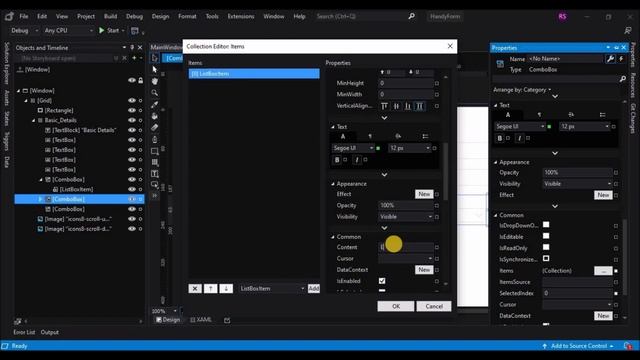
Task: Open Visibility dropdown in Collection Editor
Action: pos(406,217)
